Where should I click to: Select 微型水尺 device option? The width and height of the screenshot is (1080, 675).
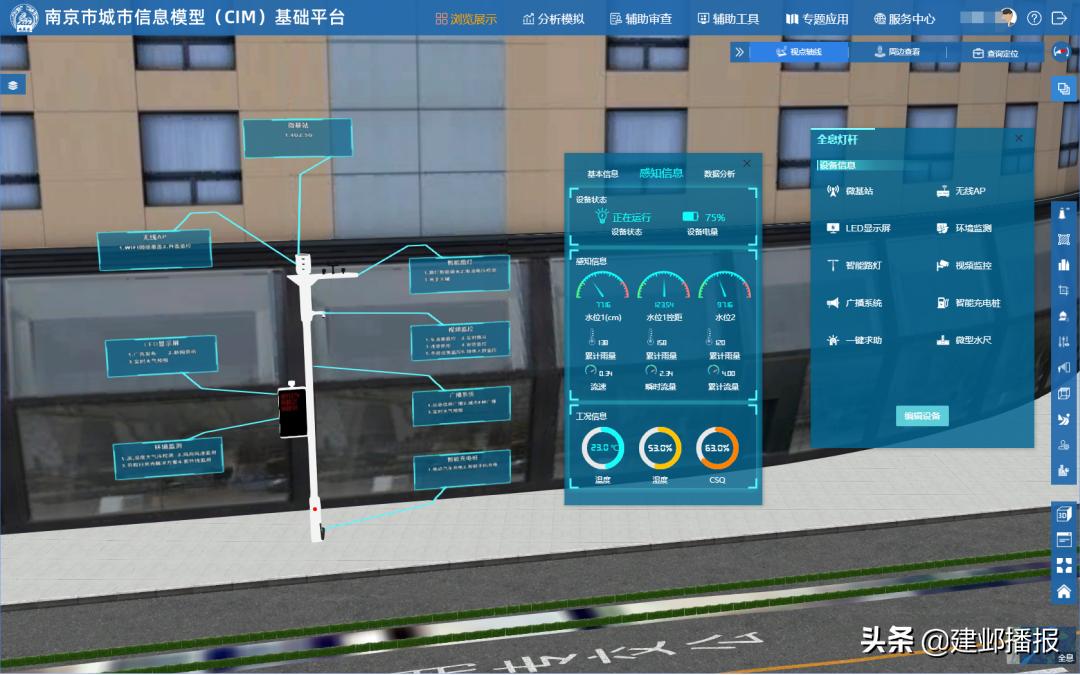click(x=964, y=340)
